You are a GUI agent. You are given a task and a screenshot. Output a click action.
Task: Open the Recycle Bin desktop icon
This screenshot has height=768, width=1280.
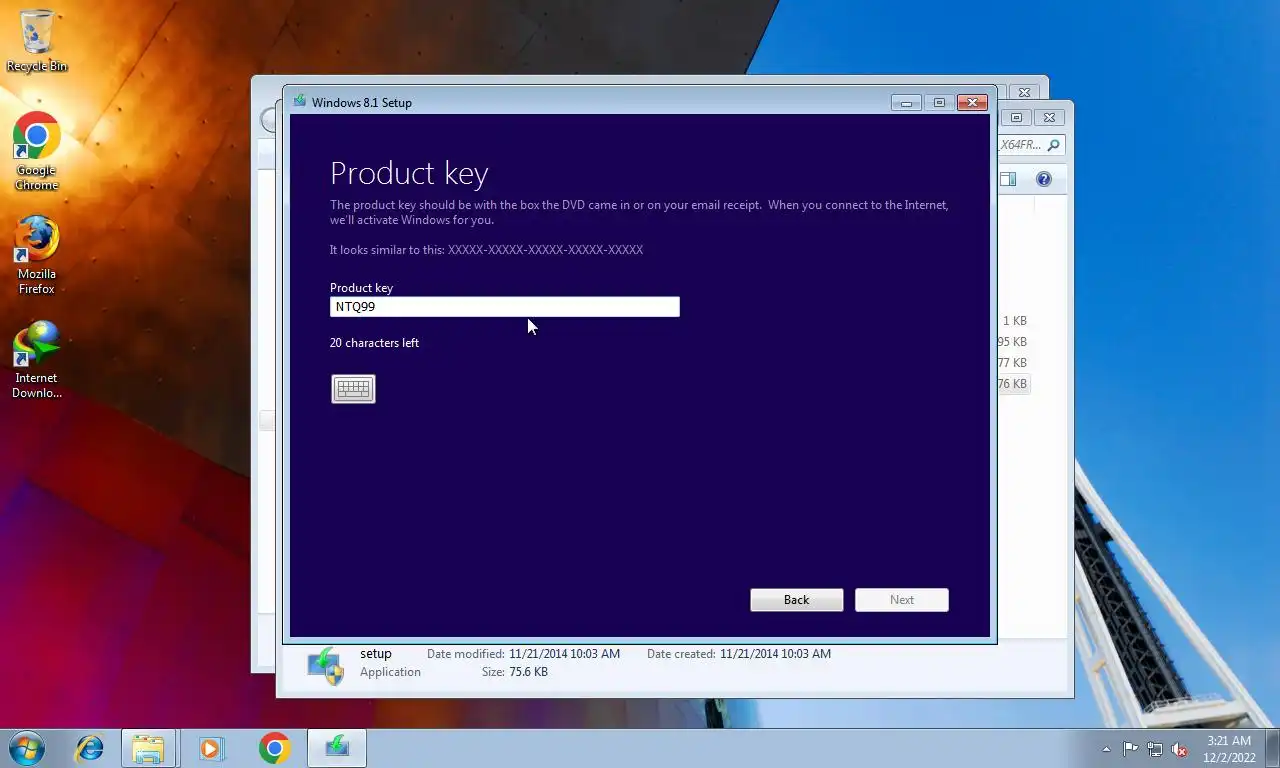point(37,41)
